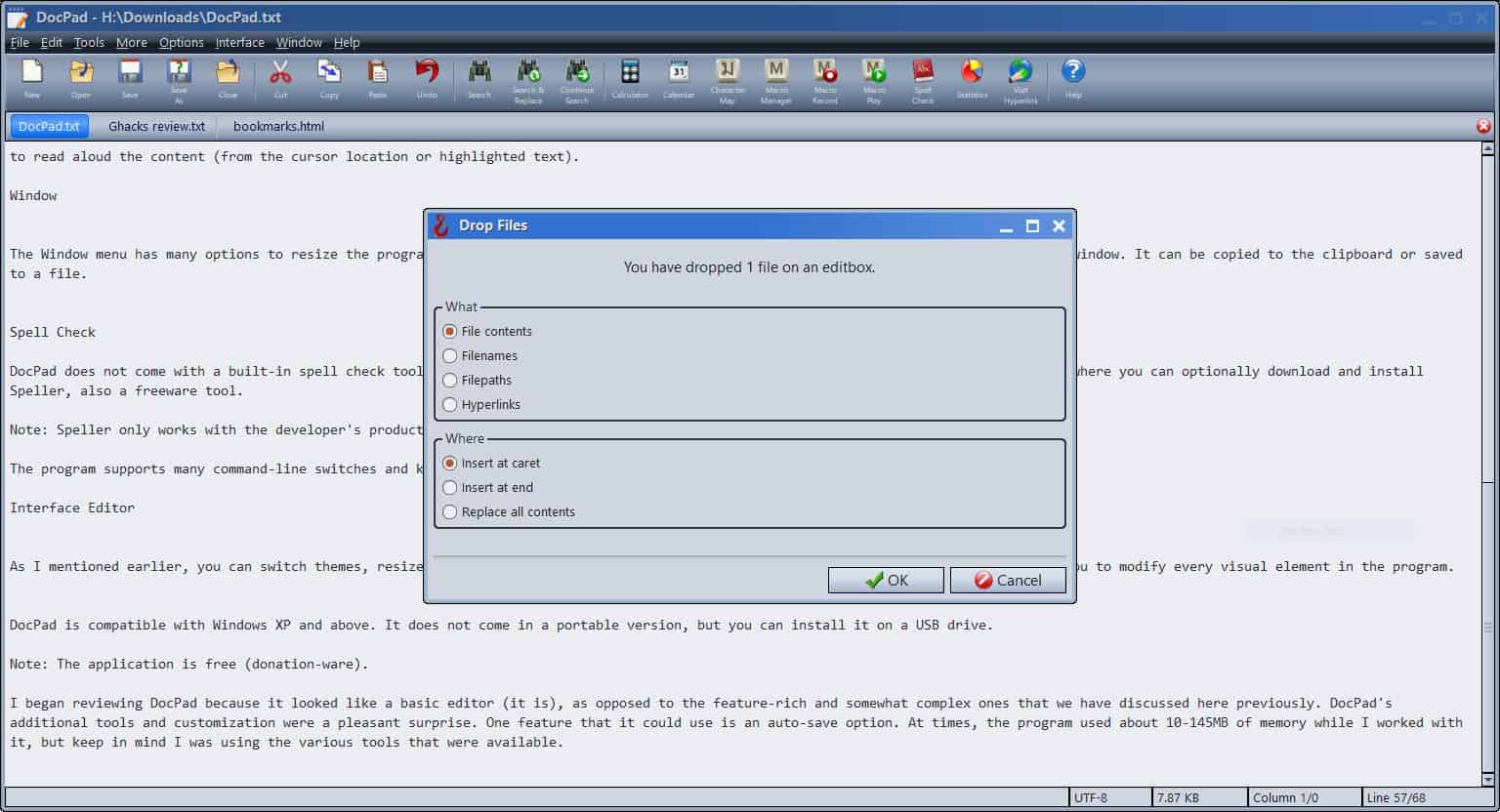This screenshot has width=1500, height=812.
Task: Open the Options menu
Action: tap(182, 42)
